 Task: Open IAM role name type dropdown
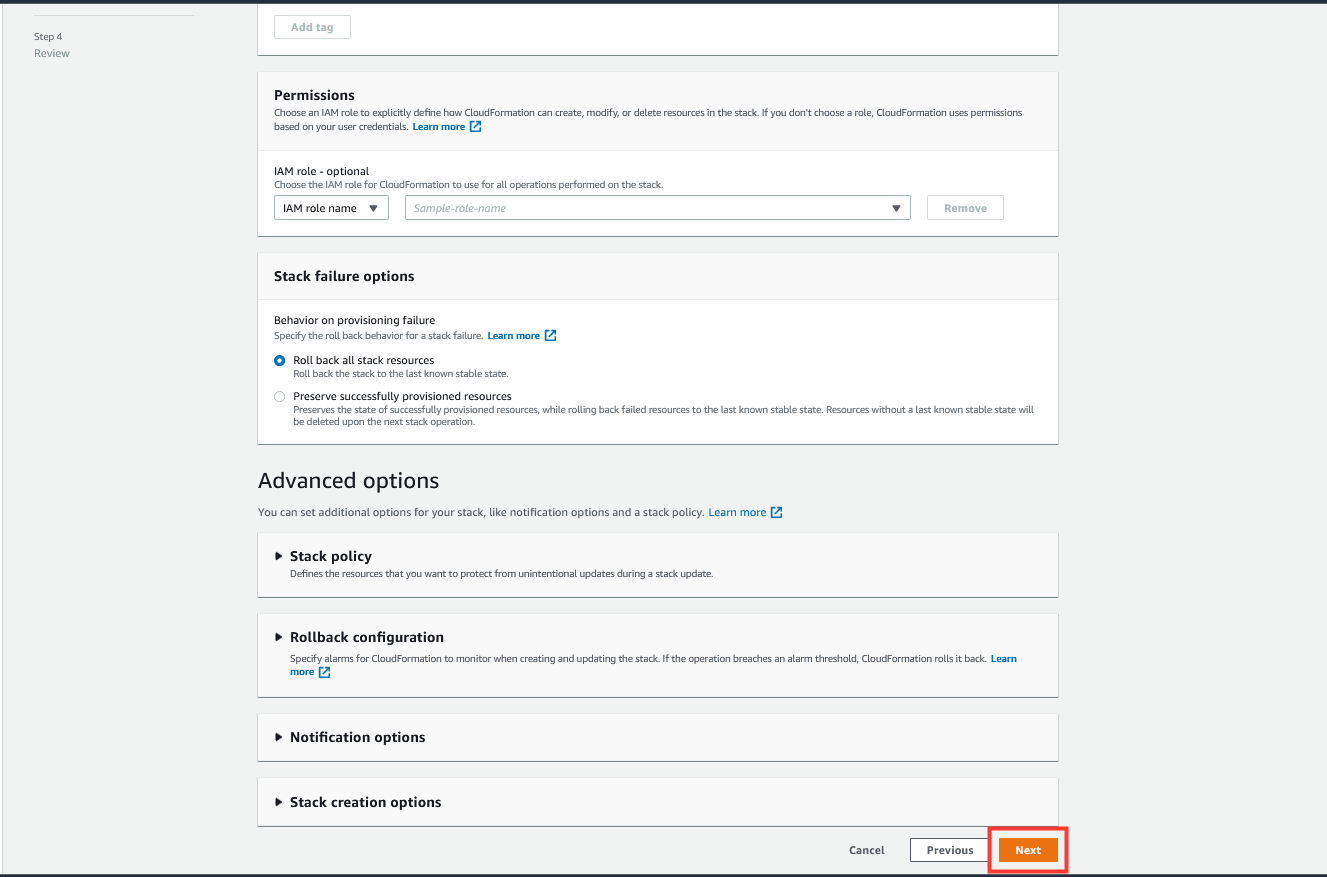(x=331, y=208)
